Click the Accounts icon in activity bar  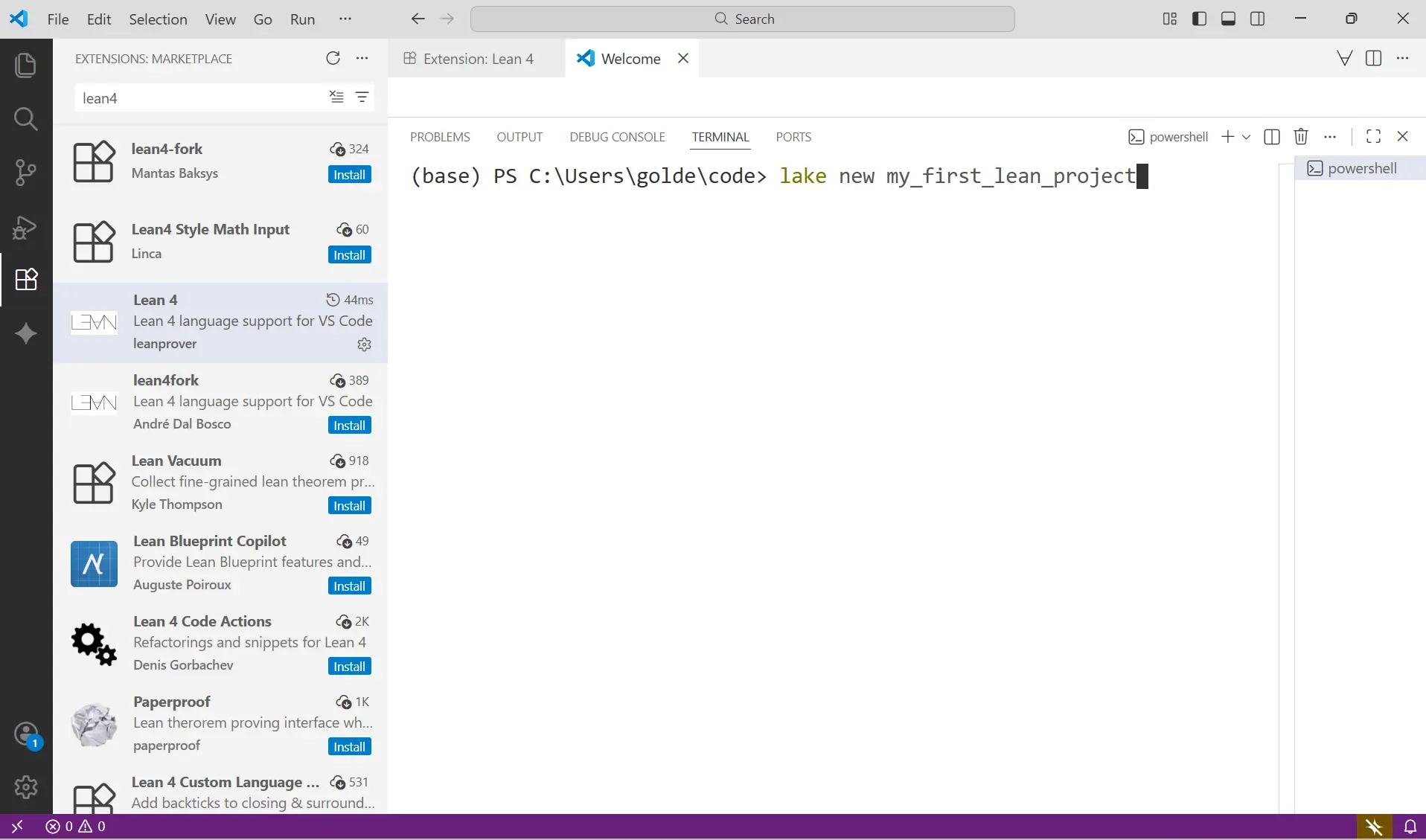pos(26,734)
